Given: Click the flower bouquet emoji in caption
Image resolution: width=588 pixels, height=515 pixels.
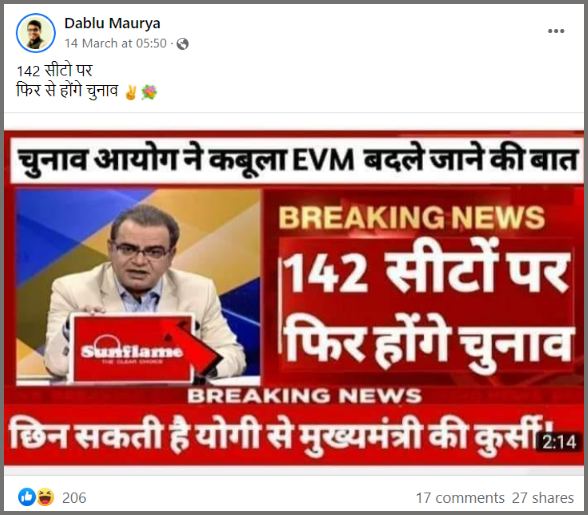Looking at the screenshot, I should point(149,92).
